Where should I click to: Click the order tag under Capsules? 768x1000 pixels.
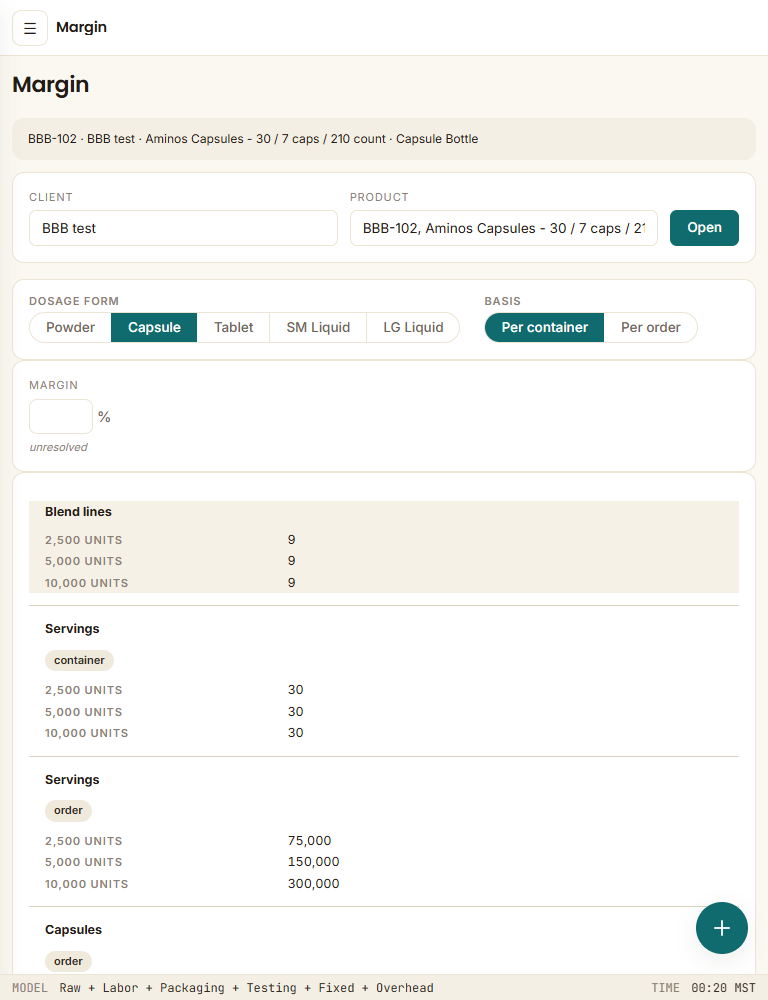tap(68, 961)
